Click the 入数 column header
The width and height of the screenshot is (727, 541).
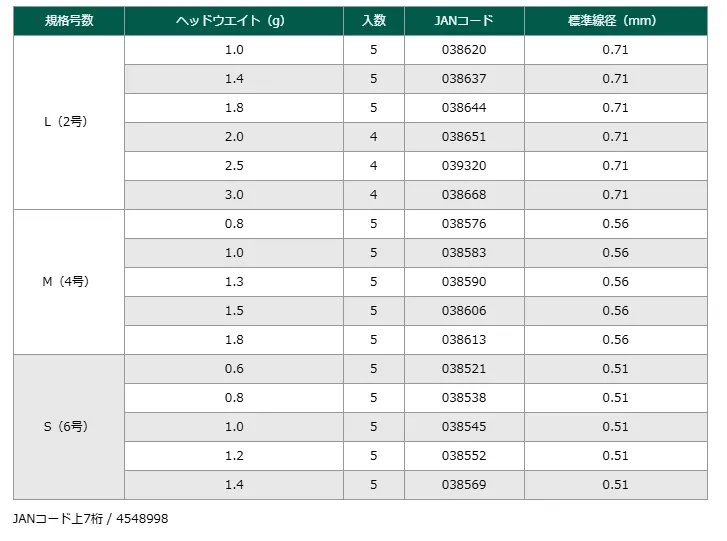pos(373,21)
